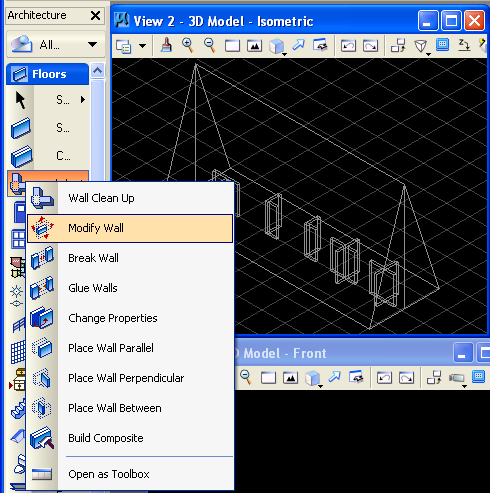Click the Floors task header tab

(47, 74)
